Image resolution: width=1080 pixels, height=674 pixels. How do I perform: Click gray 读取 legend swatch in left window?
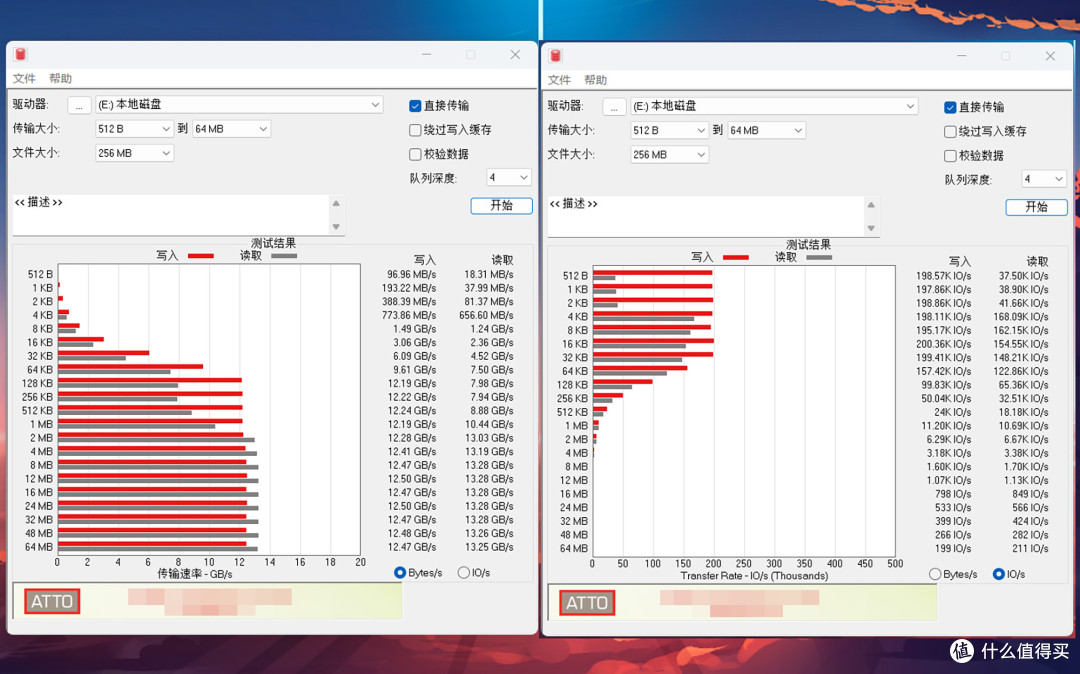coord(284,255)
